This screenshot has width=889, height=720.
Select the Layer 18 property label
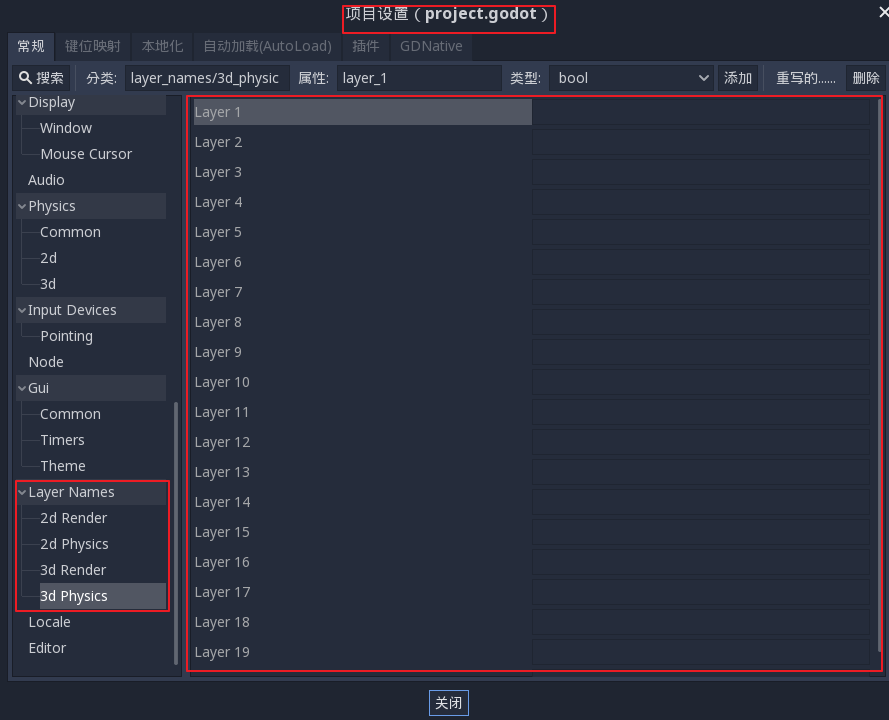click(x=222, y=622)
